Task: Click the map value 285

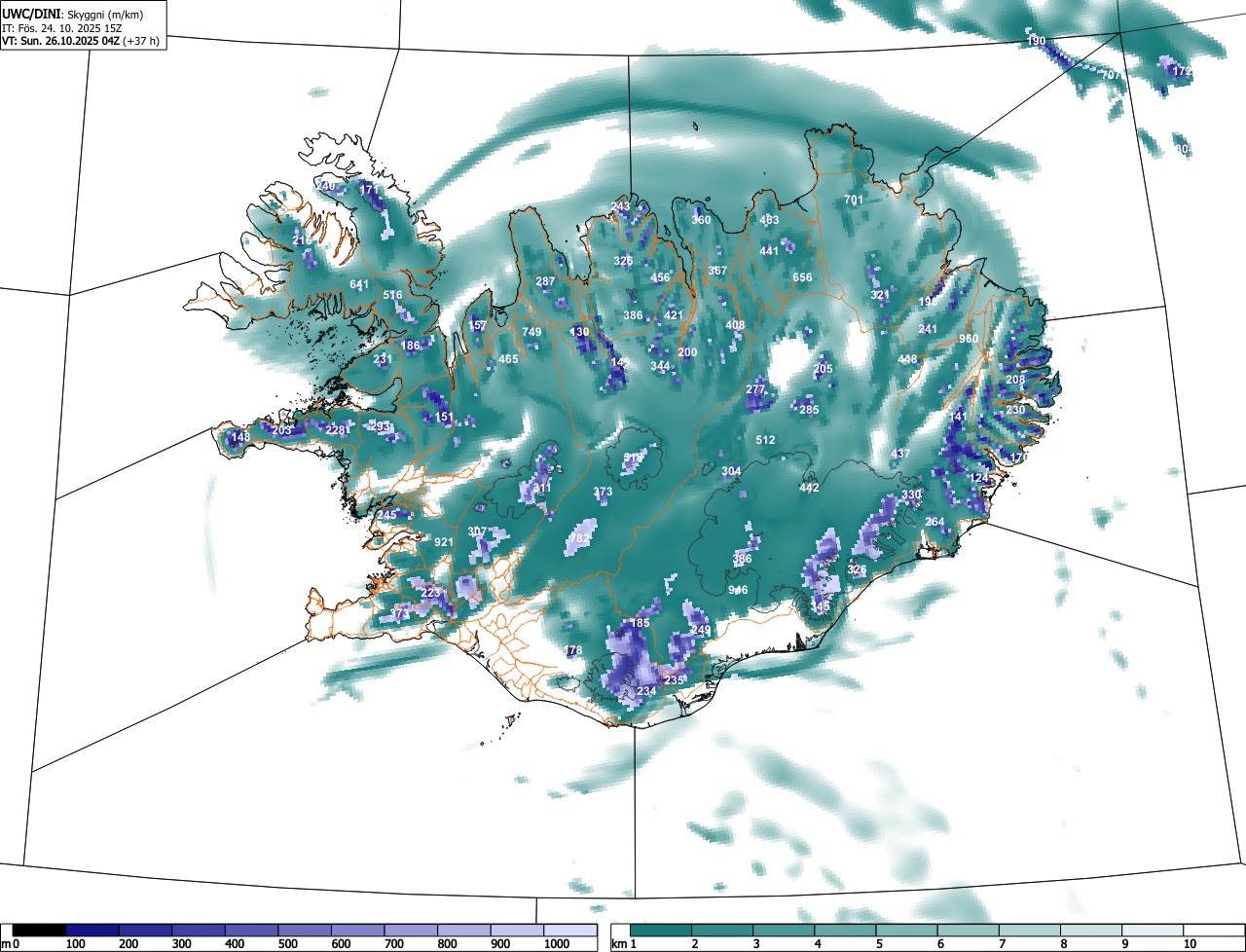Action: [x=809, y=410]
